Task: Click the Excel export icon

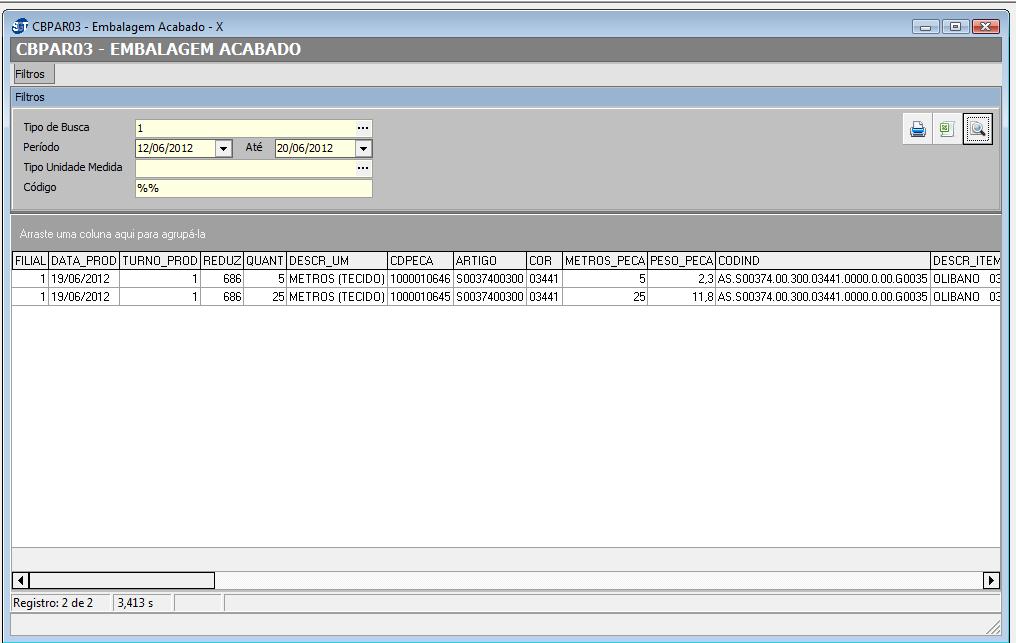Action: (946, 129)
